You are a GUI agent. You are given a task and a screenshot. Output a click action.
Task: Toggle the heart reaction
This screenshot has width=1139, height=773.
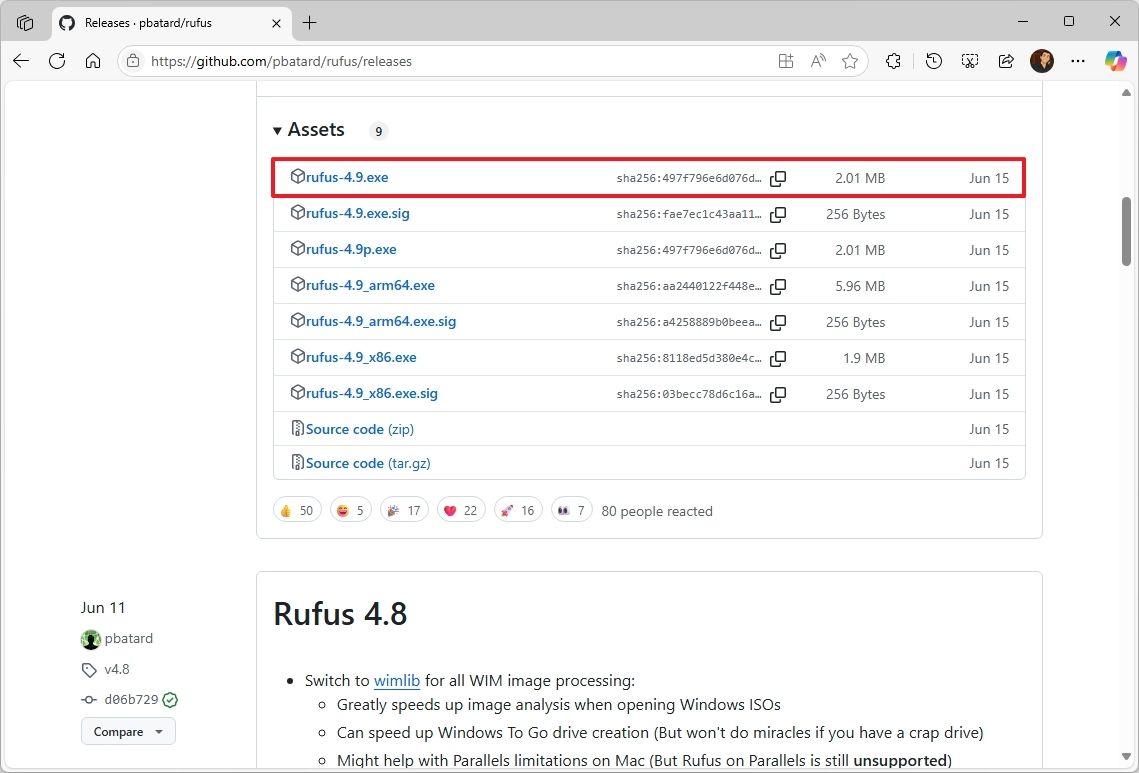point(461,509)
